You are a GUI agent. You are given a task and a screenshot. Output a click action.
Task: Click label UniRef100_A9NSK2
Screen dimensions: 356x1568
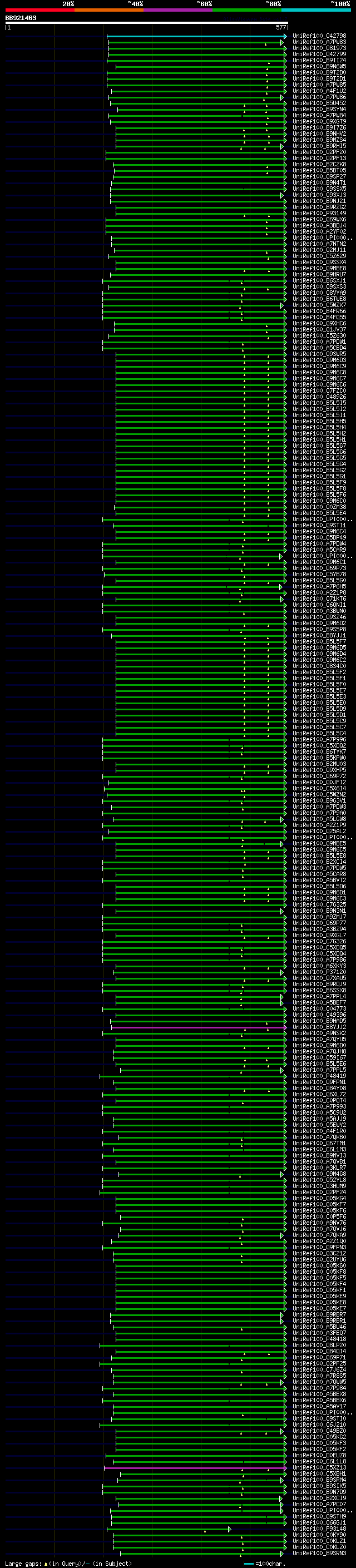[x=319, y=1033]
